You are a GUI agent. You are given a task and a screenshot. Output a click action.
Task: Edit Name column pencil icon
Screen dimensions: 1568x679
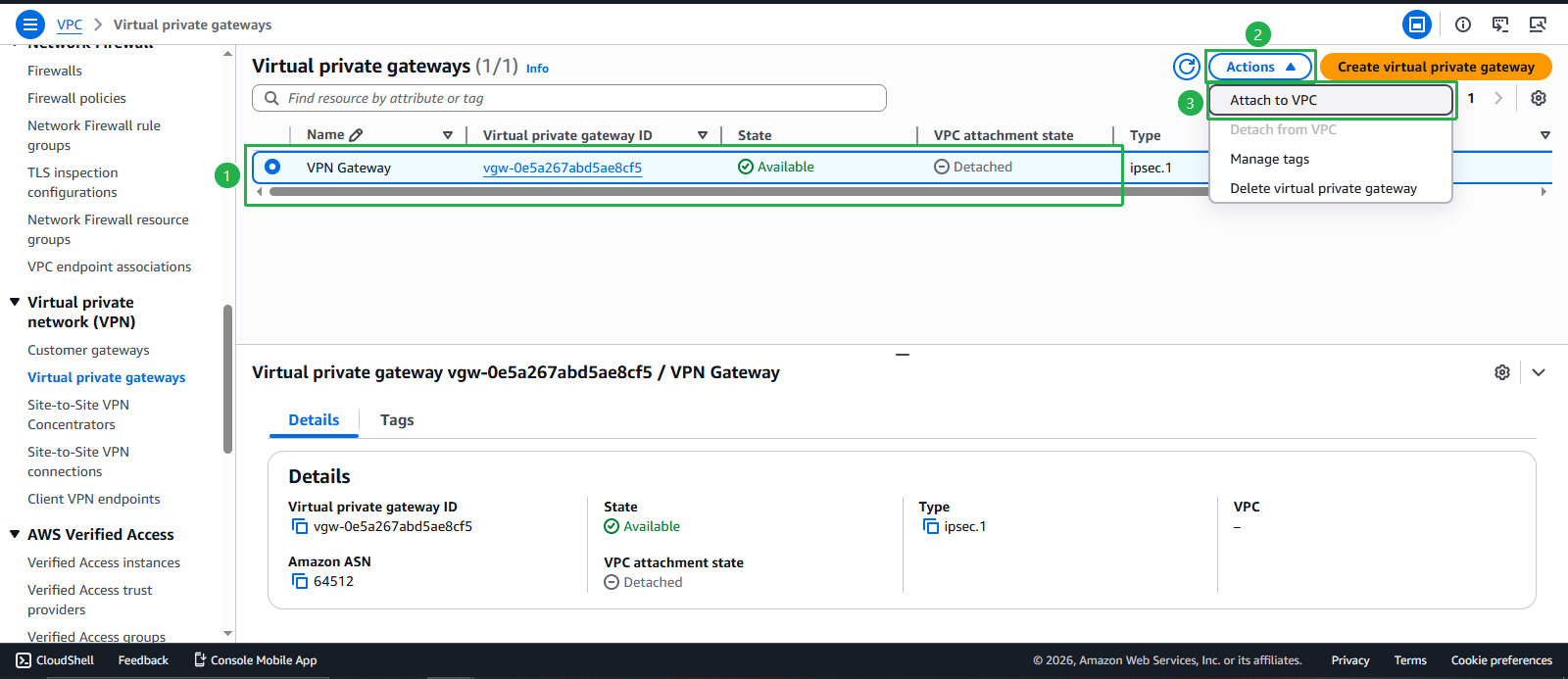tap(357, 135)
